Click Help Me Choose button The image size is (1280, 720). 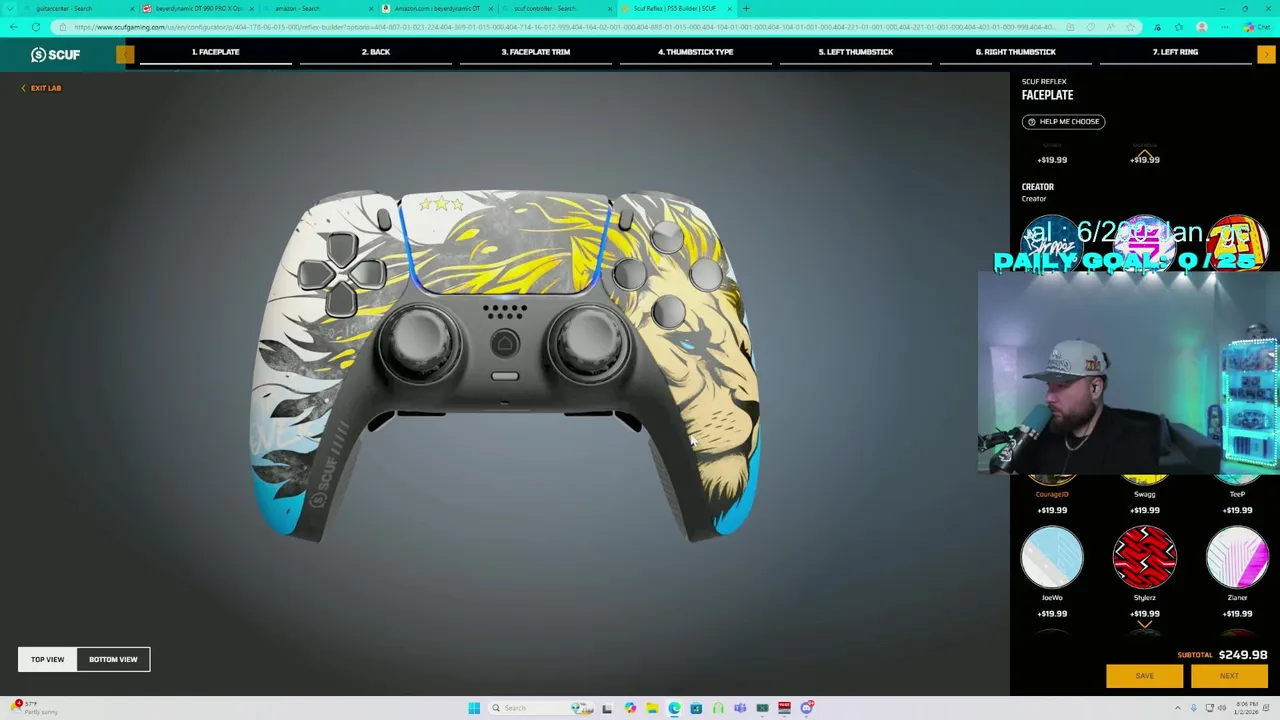(1063, 121)
